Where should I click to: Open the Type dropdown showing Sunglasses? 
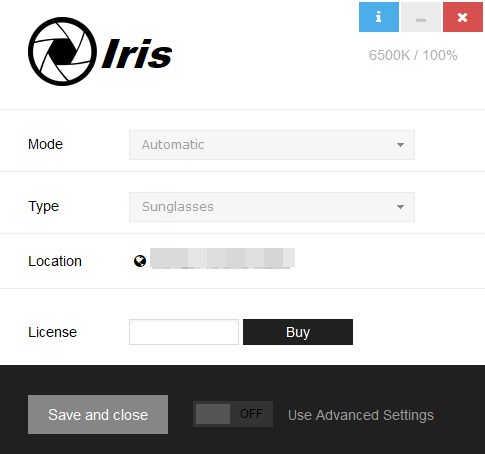tap(272, 207)
